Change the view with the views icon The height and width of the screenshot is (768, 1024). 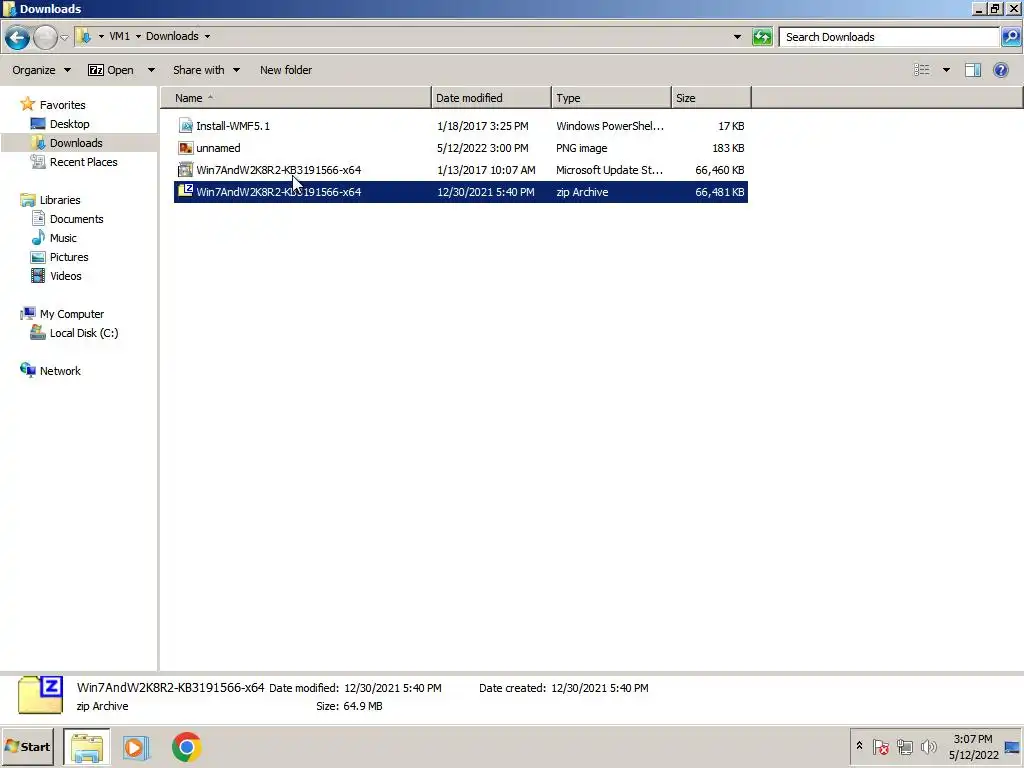[921, 70]
